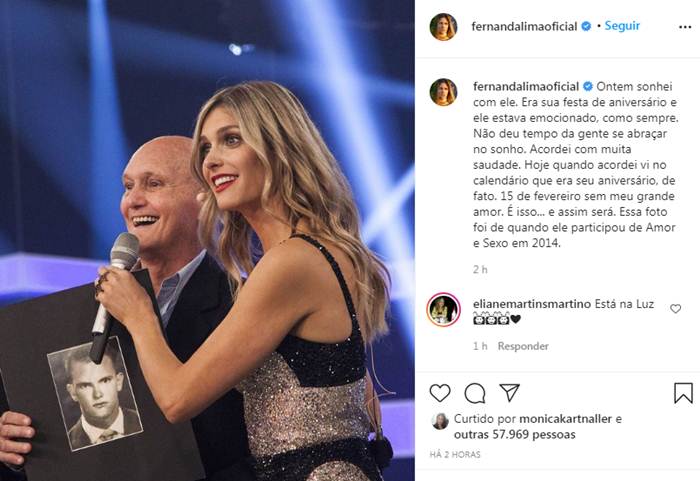700x481 pixels.
Task: Open the caption username fernandalimaoficial
Action: pyautogui.click(x=526, y=86)
